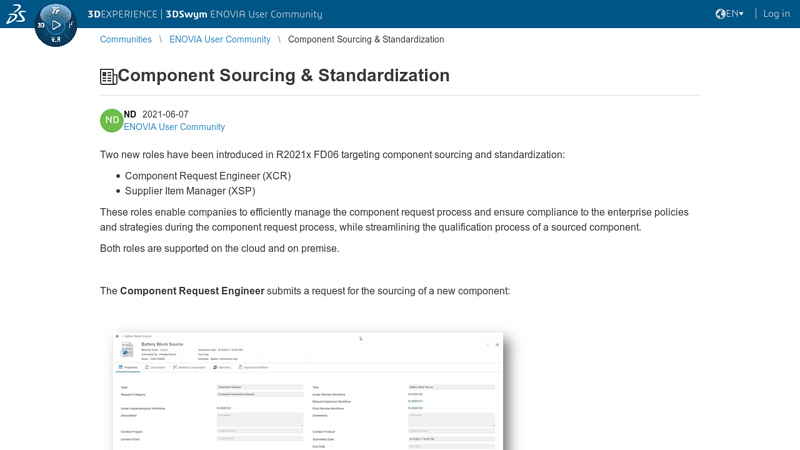This screenshot has height=450, width=800.
Task: Click the 'Both roles are supported' sentence
Action: tap(219, 248)
